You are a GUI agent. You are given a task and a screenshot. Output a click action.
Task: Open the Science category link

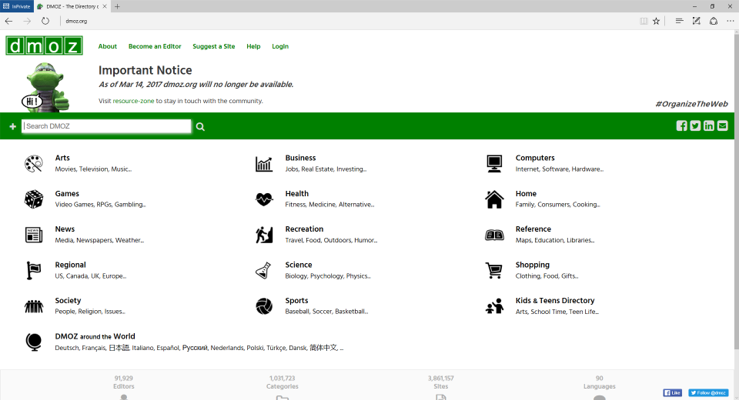coord(298,265)
